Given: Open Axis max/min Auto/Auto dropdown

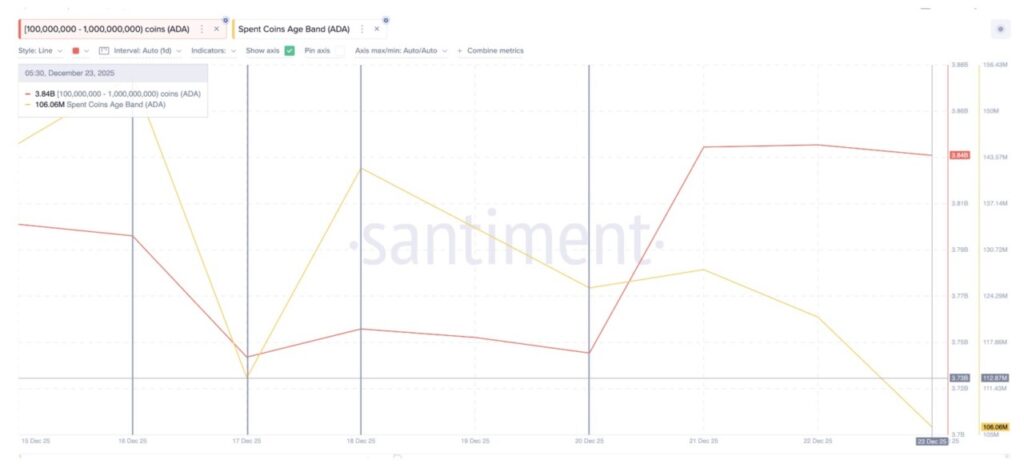Looking at the screenshot, I should tap(402, 50).
